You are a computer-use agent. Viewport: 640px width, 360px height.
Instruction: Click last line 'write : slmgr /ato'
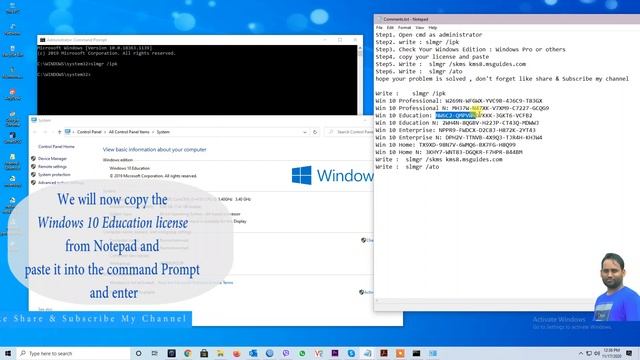pyautogui.click(x=407, y=167)
